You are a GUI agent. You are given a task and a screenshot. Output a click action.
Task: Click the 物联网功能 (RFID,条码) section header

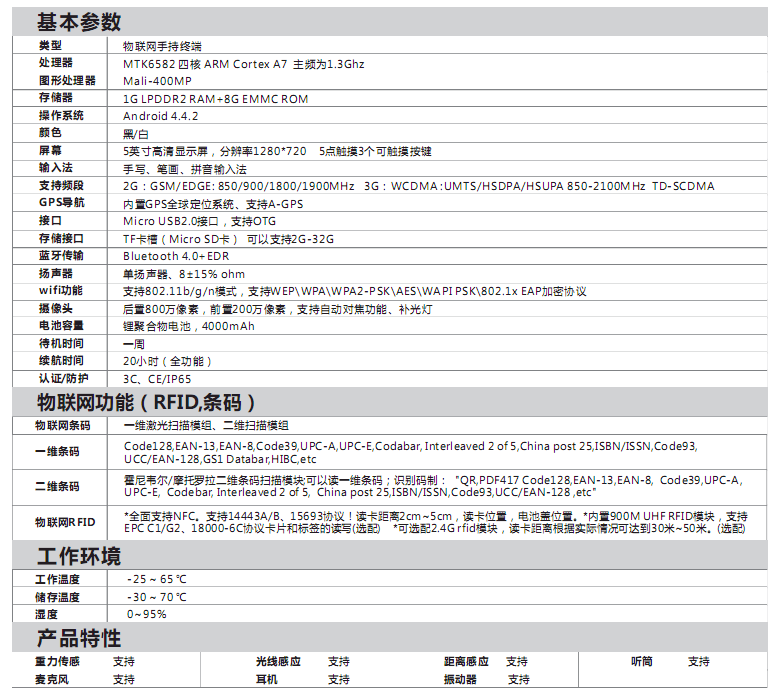[x=146, y=403]
